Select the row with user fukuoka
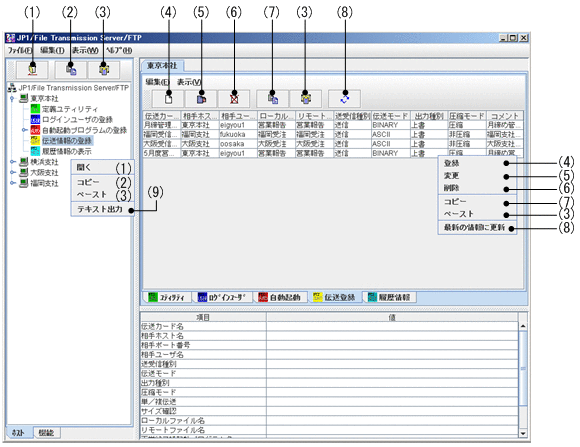The width and height of the screenshot is (580, 447). (333, 134)
